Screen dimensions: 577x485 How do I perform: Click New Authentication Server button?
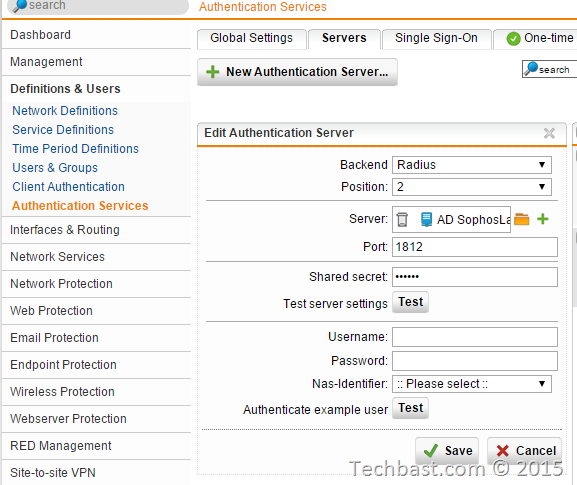[297, 72]
